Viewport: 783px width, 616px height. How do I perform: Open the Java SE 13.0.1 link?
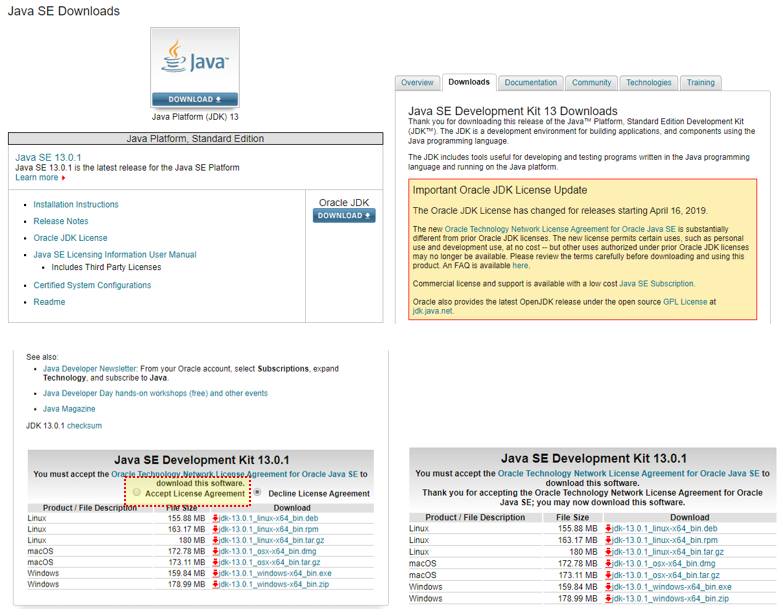48,157
